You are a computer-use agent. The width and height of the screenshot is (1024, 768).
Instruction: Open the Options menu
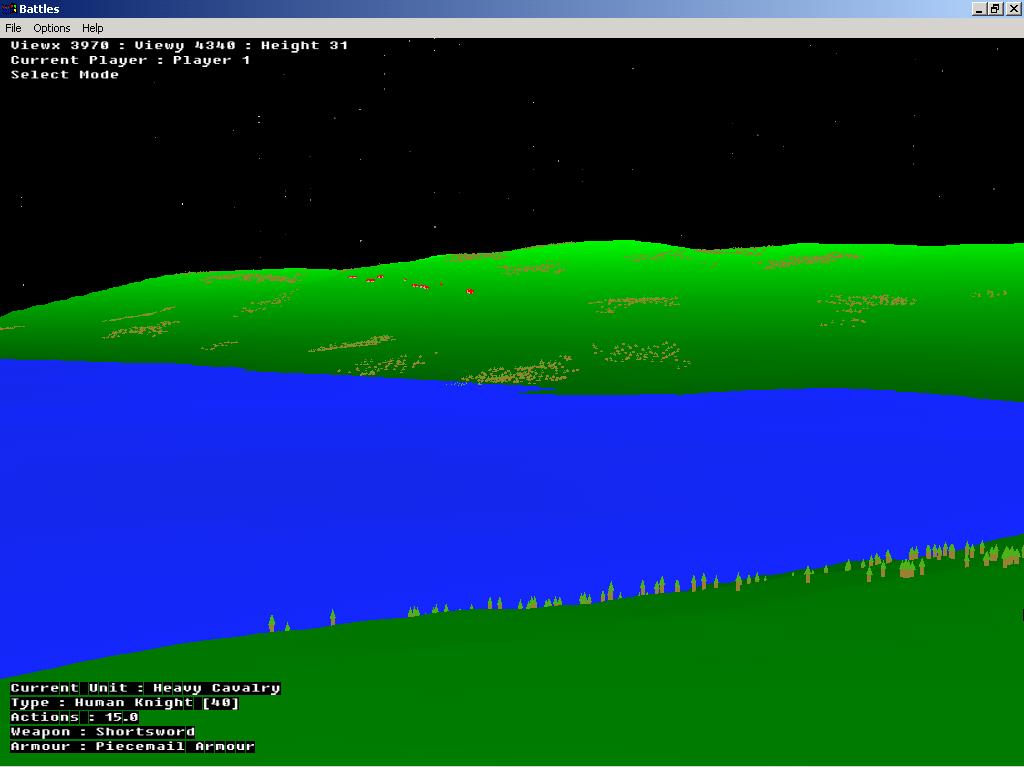52,28
